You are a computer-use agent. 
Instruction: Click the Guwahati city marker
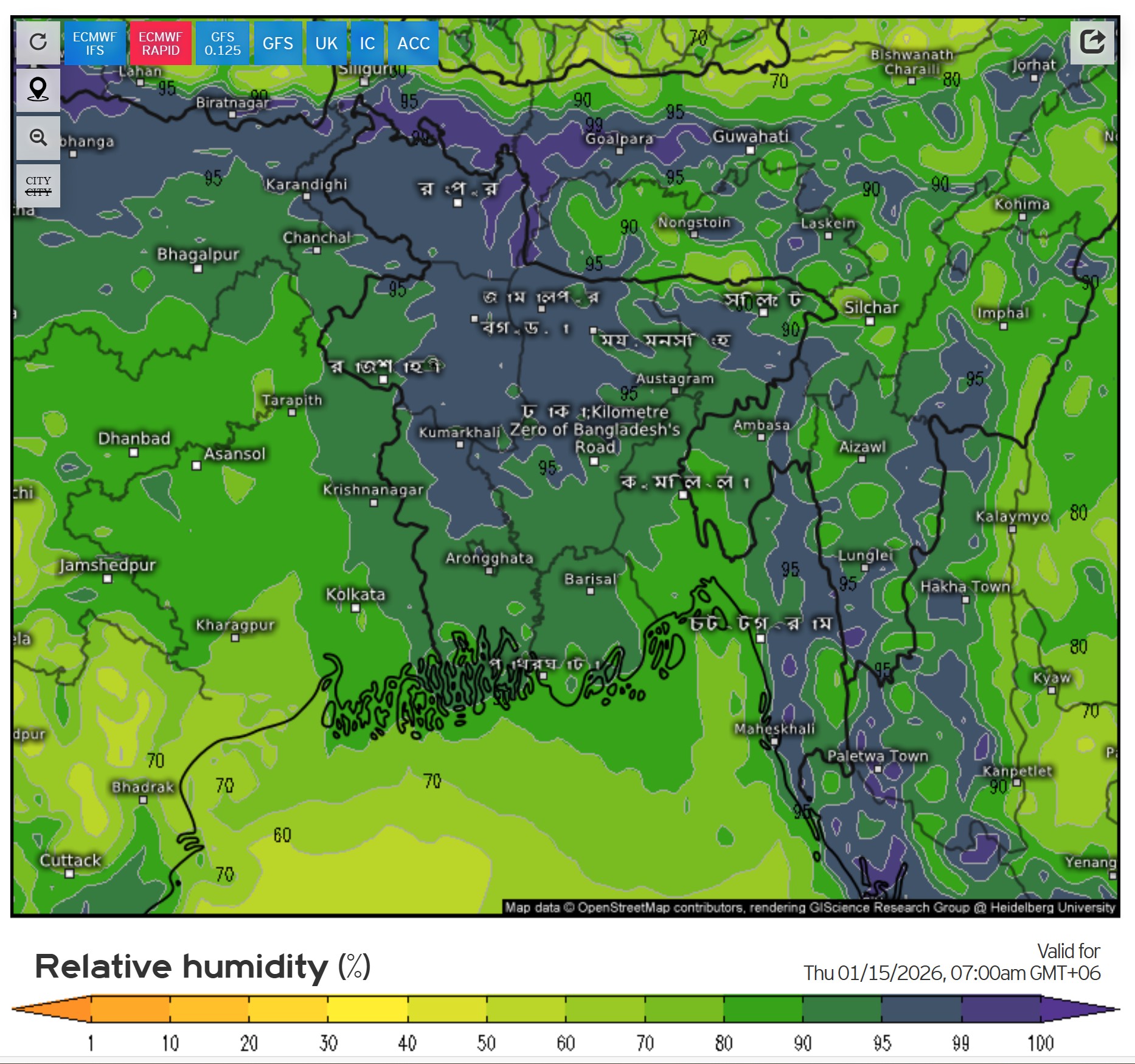(751, 150)
